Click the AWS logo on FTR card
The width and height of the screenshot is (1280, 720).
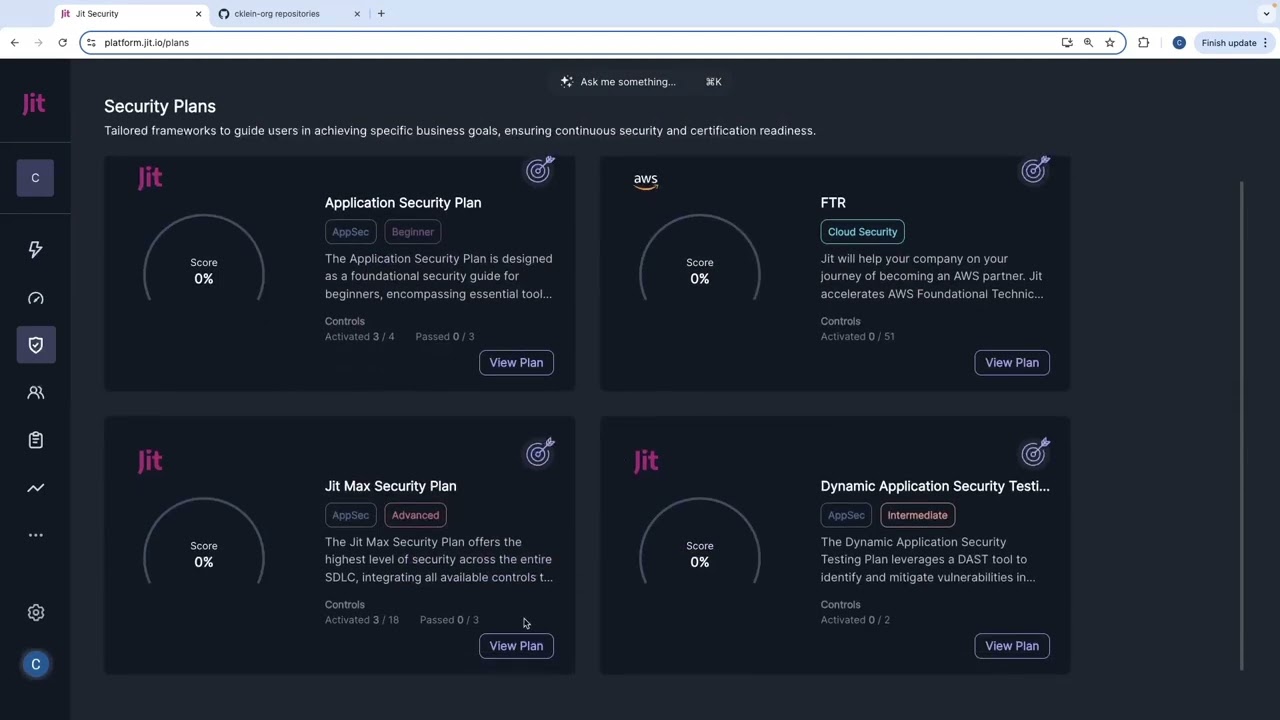pyautogui.click(x=646, y=181)
